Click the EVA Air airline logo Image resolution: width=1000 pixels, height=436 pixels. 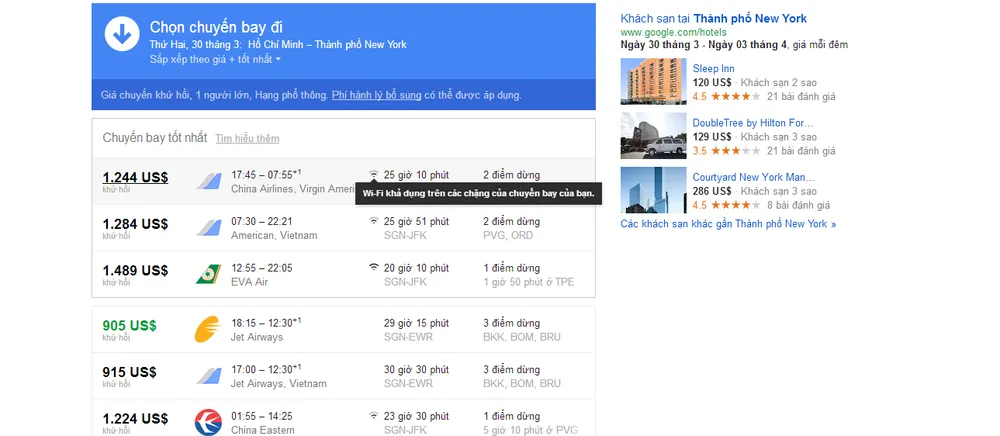click(x=208, y=274)
